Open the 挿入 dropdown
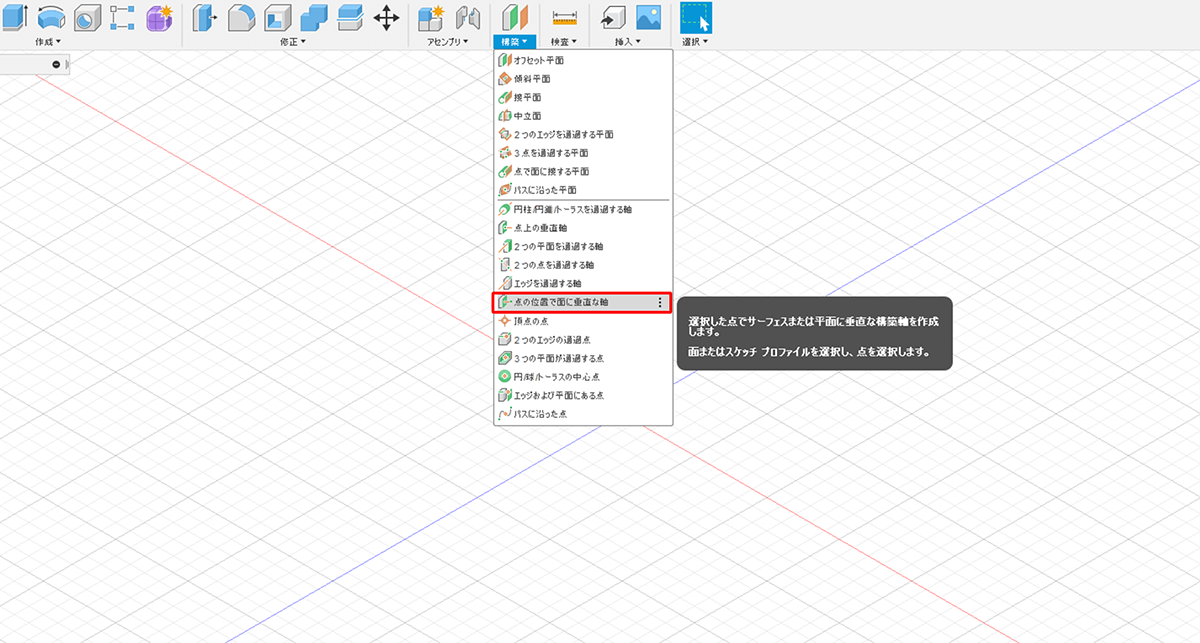This screenshot has width=1200, height=643. (629, 42)
